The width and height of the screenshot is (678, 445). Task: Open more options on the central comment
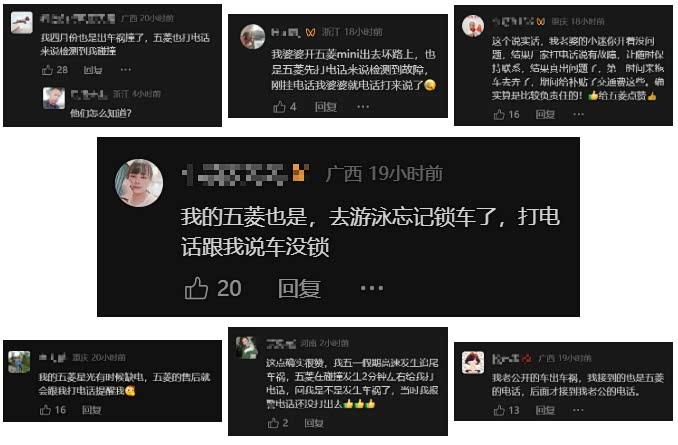pyautogui.click(x=372, y=288)
